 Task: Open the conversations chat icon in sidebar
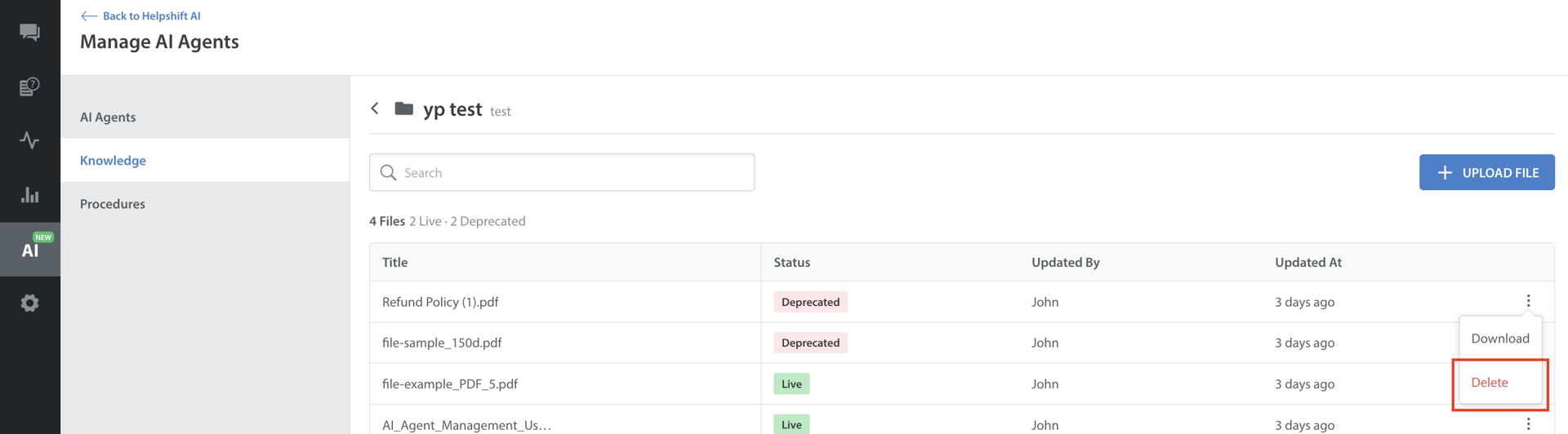[29, 32]
